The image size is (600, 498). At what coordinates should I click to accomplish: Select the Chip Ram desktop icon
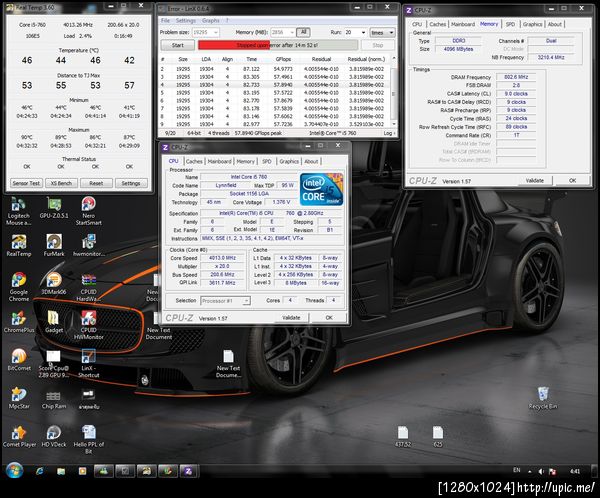point(54,398)
